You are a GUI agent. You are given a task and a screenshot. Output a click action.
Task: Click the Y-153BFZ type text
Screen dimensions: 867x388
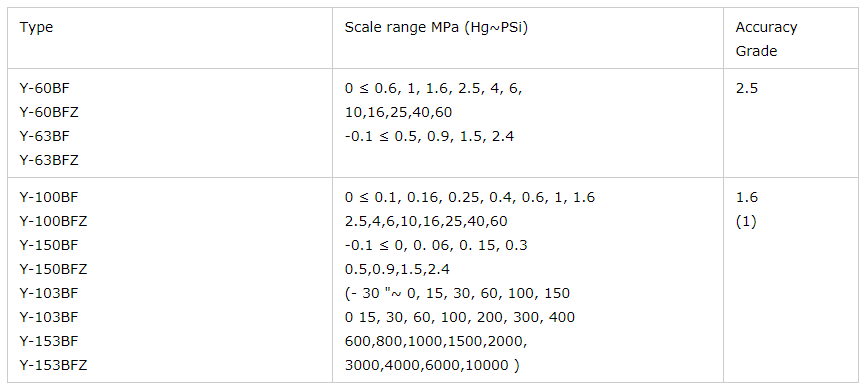pos(54,365)
